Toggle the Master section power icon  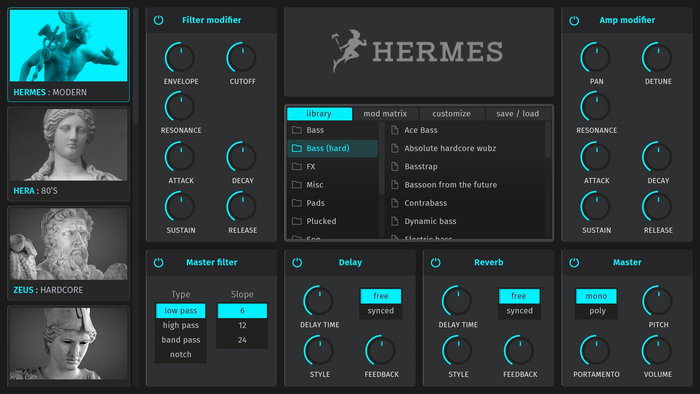click(574, 262)
